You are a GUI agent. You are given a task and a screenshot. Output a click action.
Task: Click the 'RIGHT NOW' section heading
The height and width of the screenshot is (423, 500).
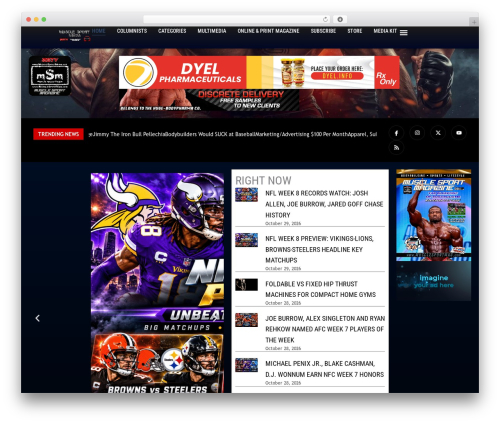(263, 180)
